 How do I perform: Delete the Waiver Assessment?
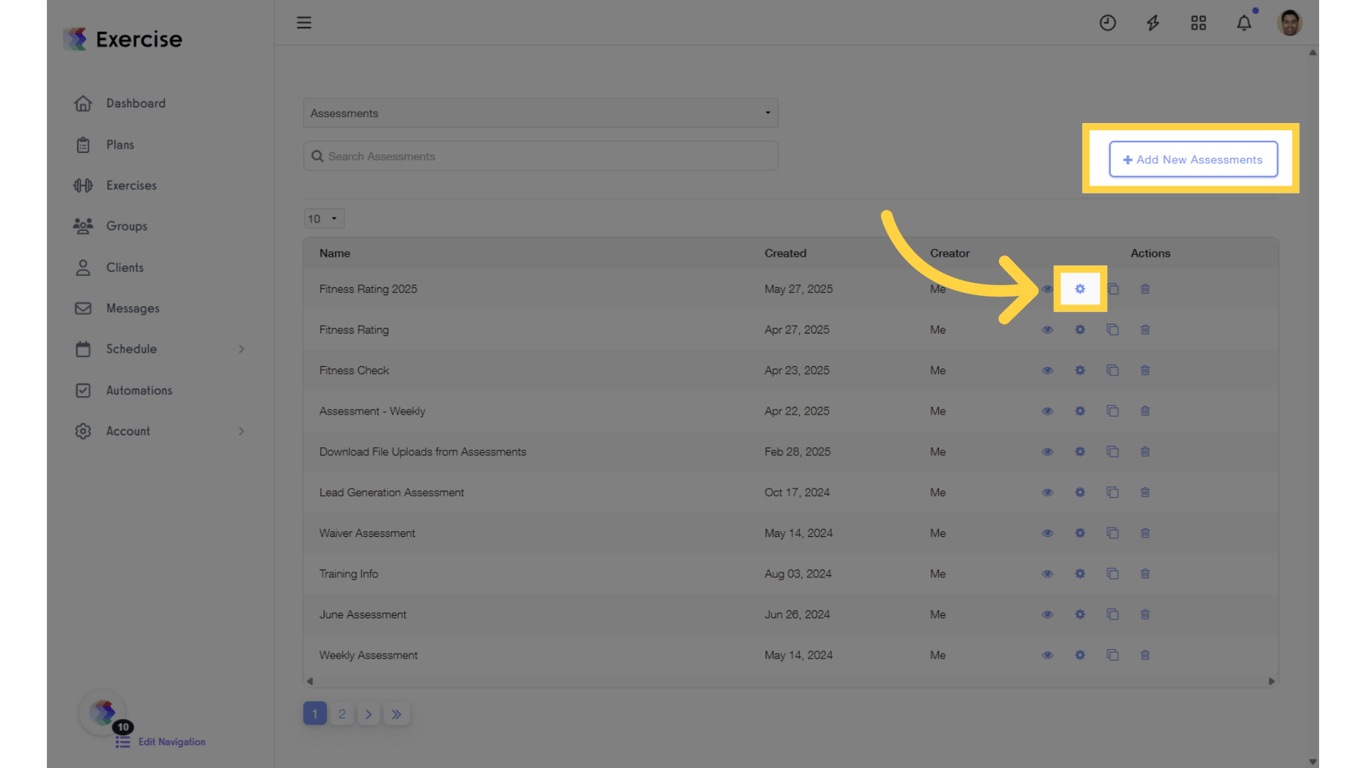click(x=1144, y=533)
